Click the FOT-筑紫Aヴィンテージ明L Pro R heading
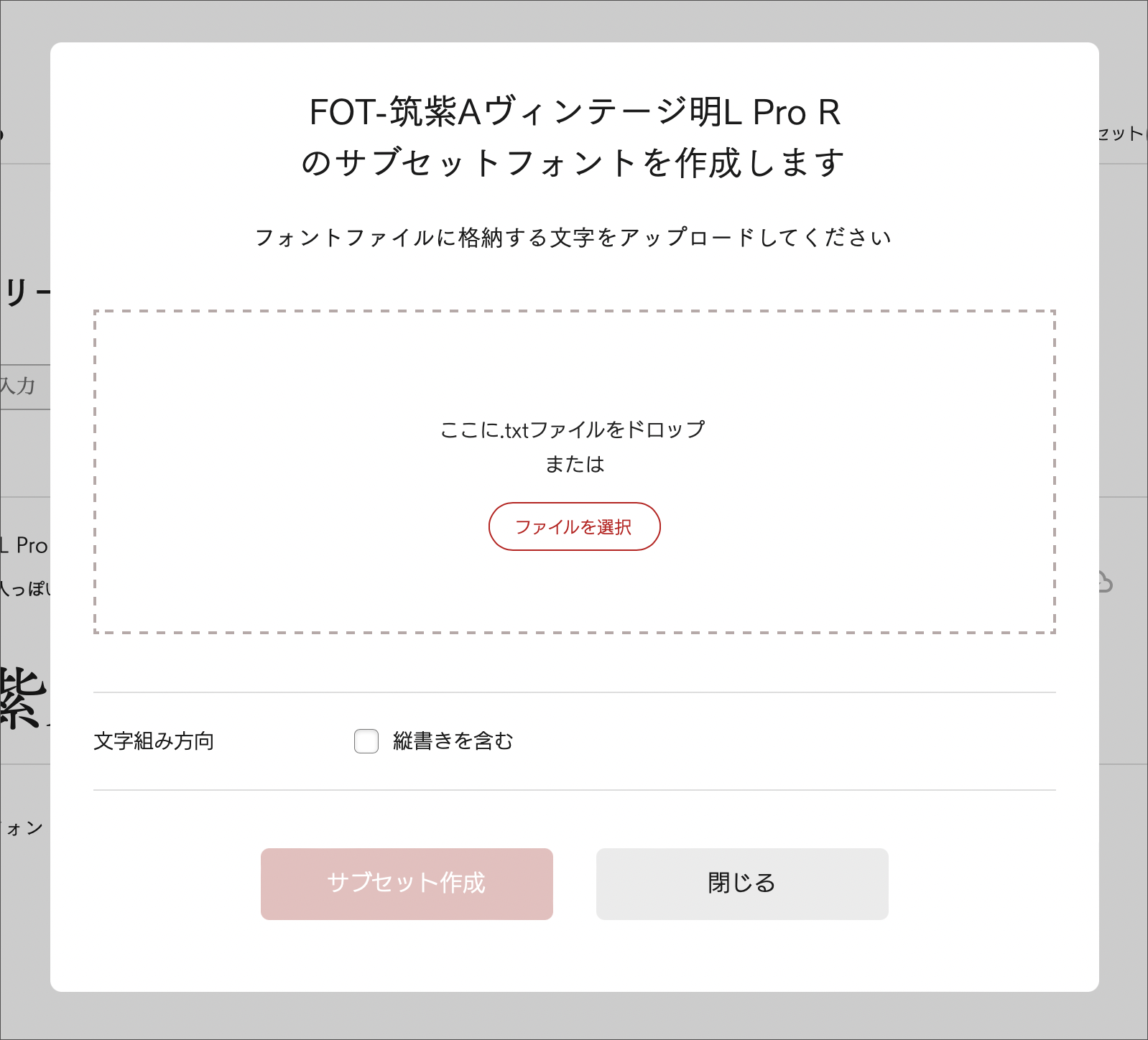Image resolution: width=1148 pixels, height=1040 pixels. (x=574, y=112)
